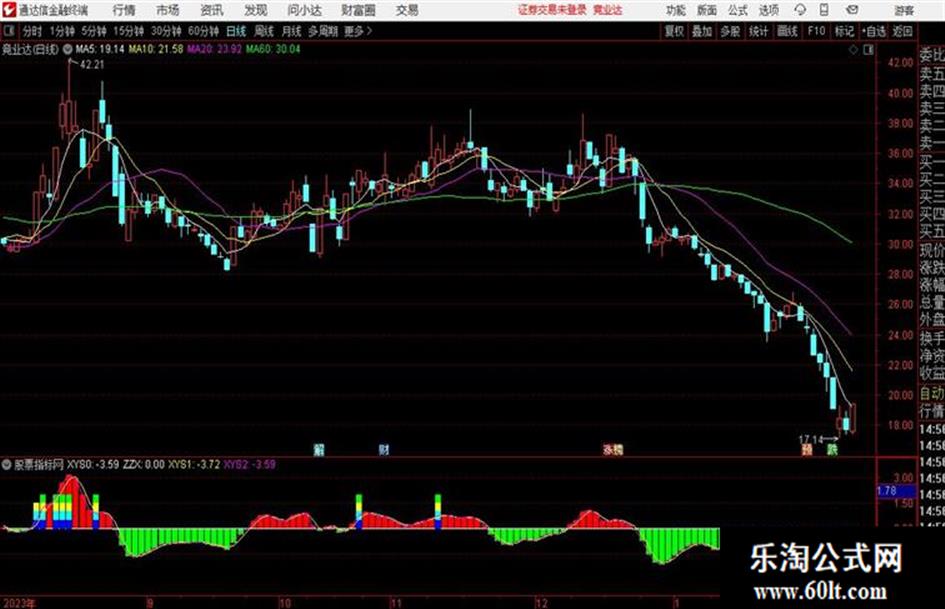Open the 选项 menu
Image resolution: width=945 pixels, height=609 pixels.
(768, 10)
